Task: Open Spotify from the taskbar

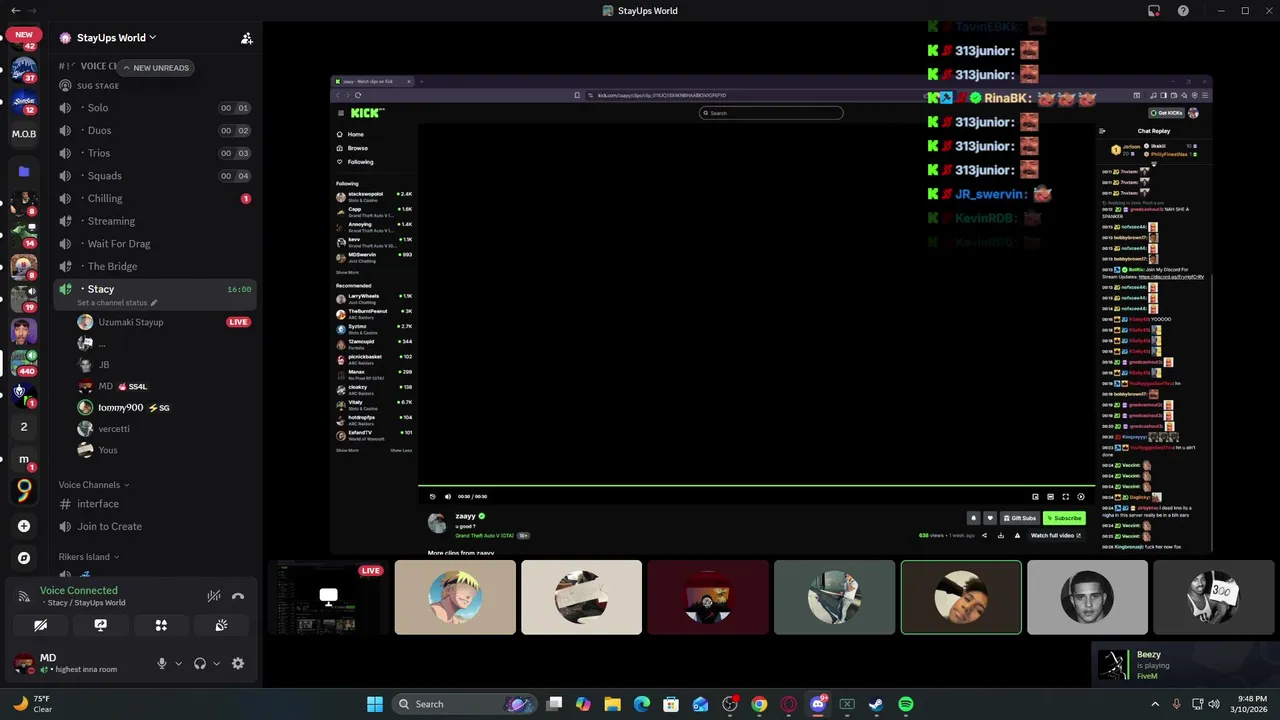Action: (x=905, y=704)
